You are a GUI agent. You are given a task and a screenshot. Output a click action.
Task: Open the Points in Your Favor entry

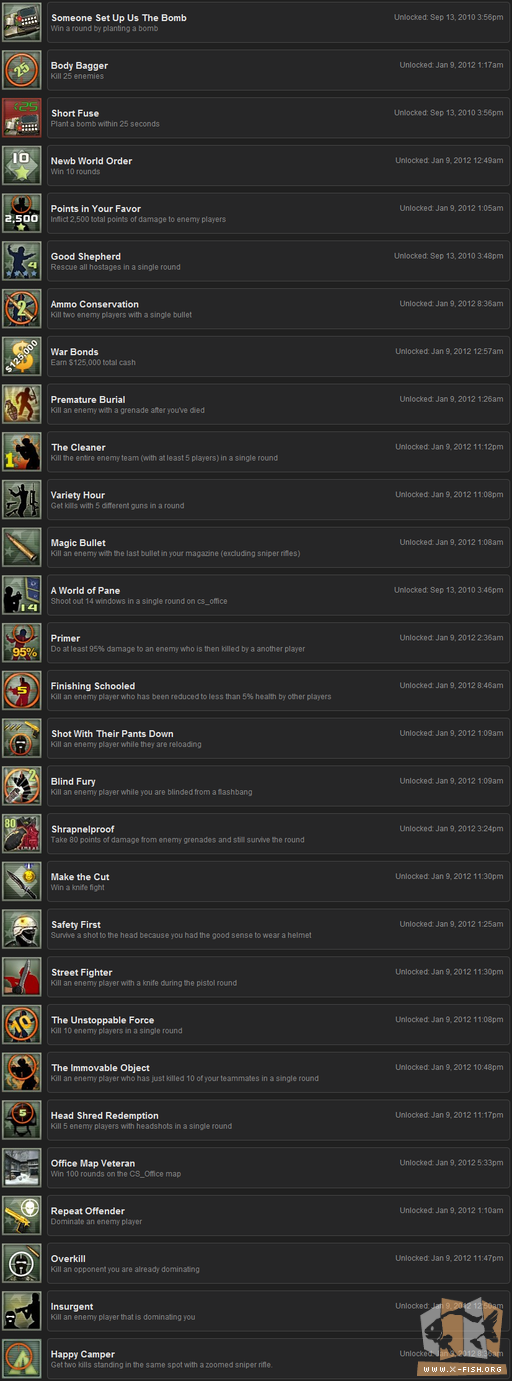tap(278, 213)
